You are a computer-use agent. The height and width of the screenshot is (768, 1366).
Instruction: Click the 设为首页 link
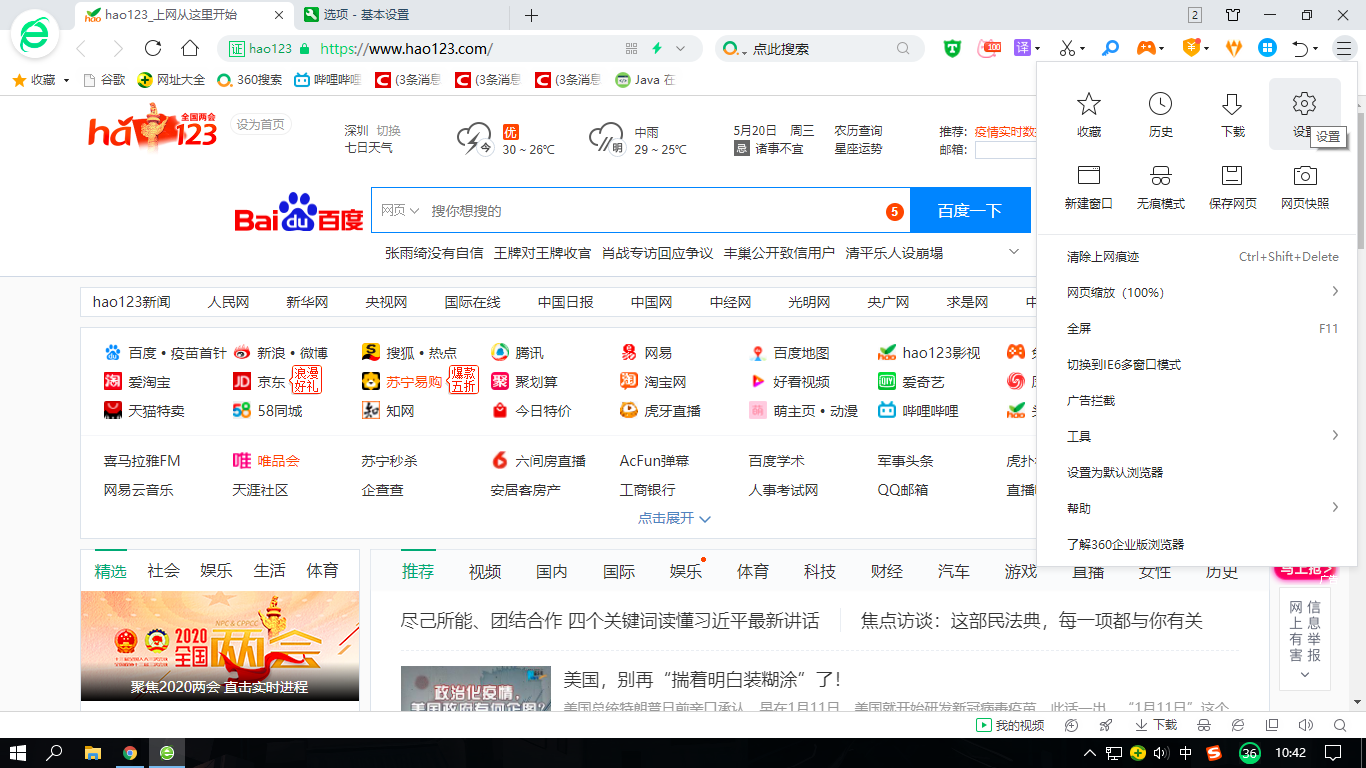pyautogui.click(x=260, y=124)
